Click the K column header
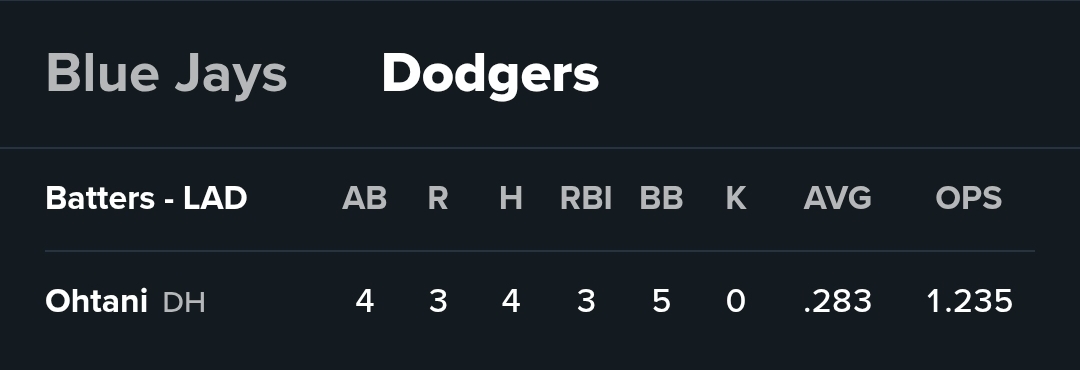The width and height of the screenshot is (1080, 370). 736,198
